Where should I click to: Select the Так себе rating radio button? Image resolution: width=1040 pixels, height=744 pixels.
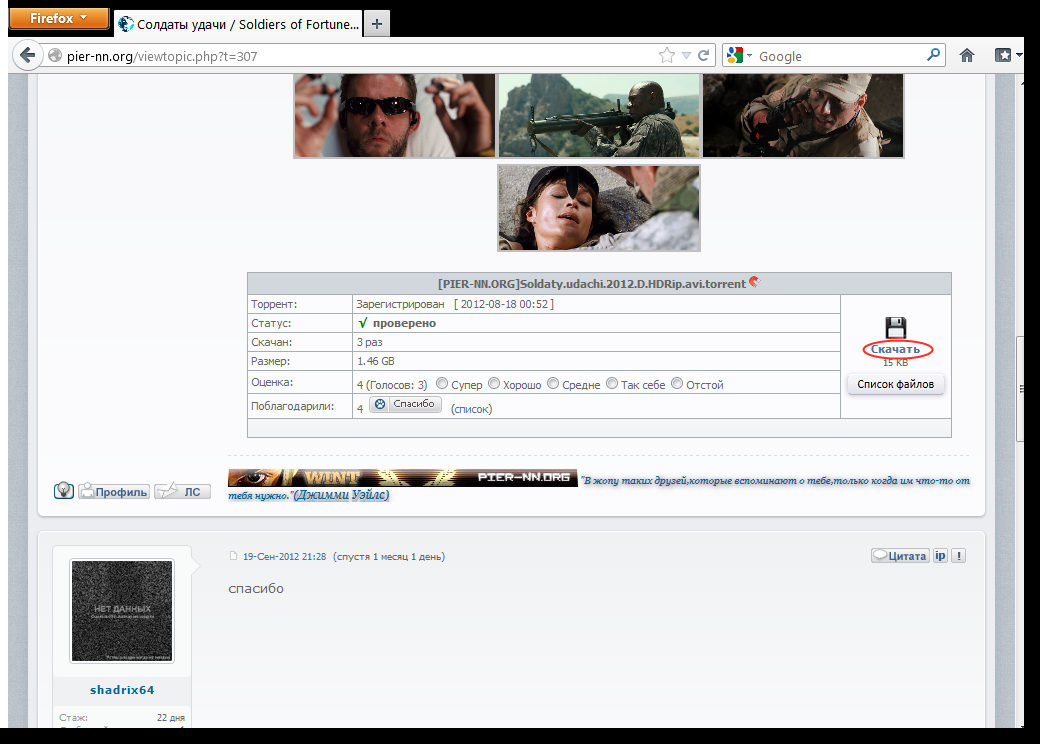(x=612, y=383)
